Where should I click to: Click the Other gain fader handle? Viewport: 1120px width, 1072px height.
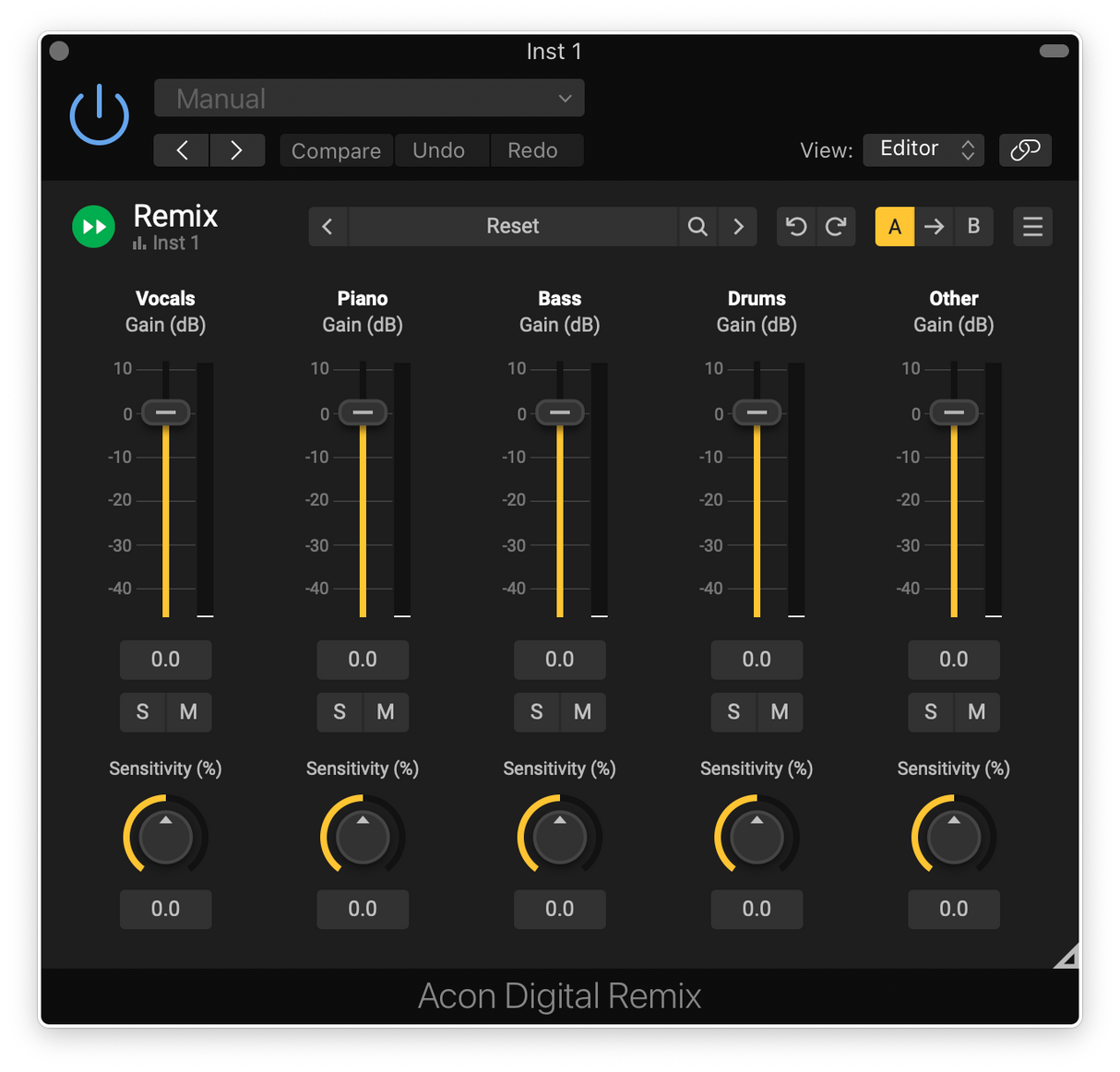[x=954, y=412]
